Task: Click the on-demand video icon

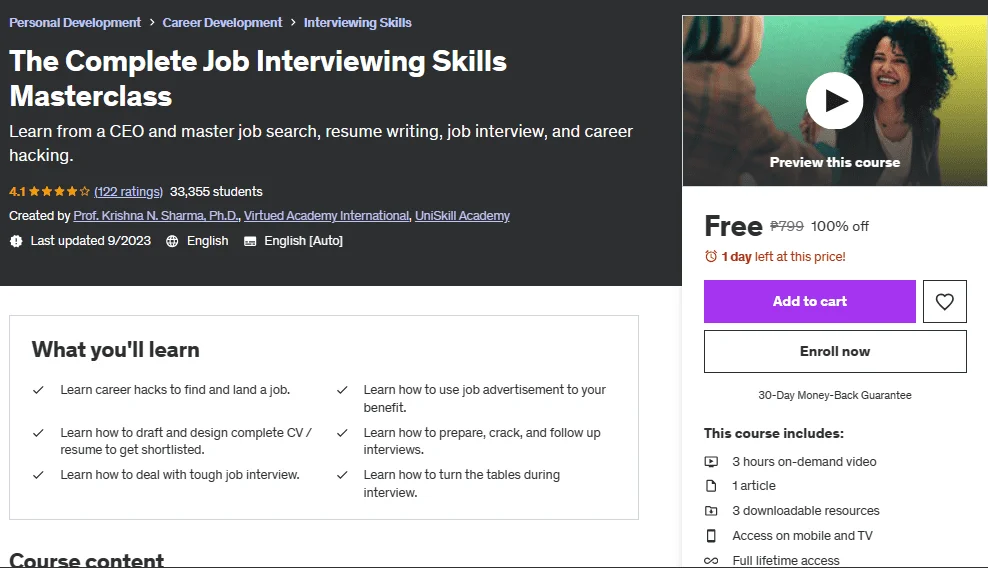Action: coord(711,461)
